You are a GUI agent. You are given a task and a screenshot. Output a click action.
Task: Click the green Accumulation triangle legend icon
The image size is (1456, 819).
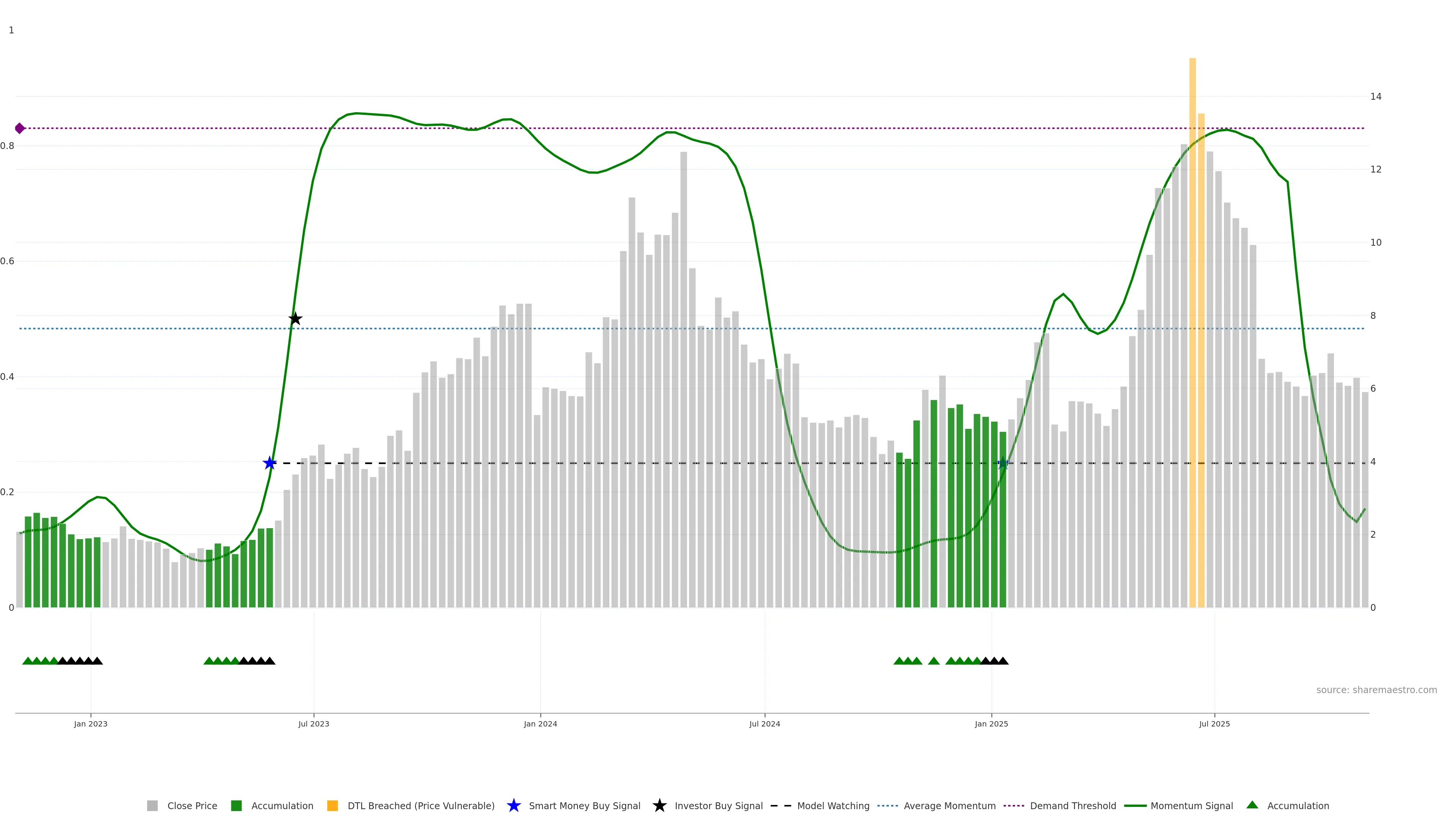[1252, 805]
